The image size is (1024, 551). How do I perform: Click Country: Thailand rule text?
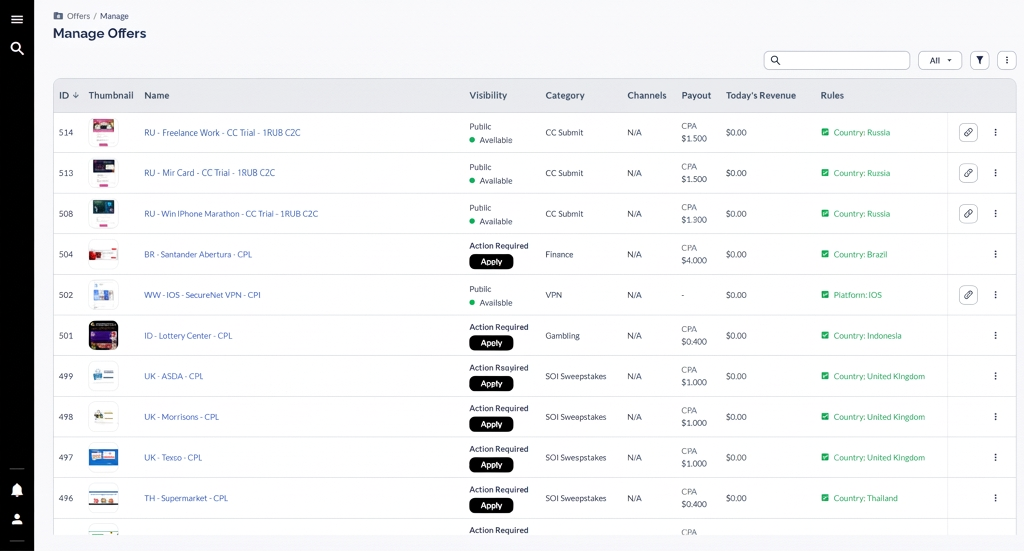(865, 498)
